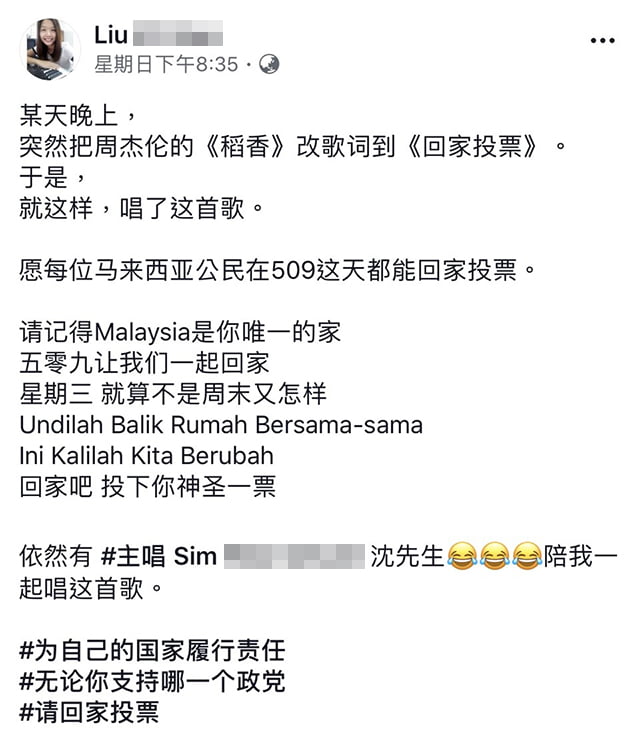This screenshot has height=738, width=640.
Task: Click the first laughing-tears emoji
Action: (462, 556)
